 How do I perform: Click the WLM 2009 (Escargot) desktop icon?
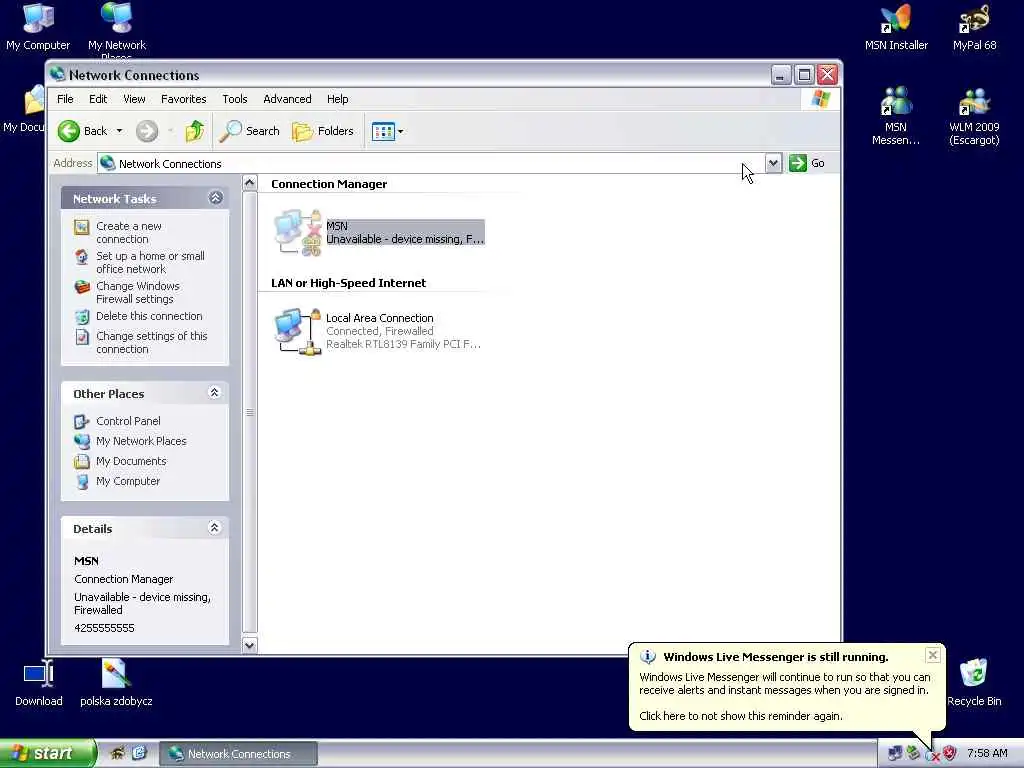pyautogui.click(x=974, y=116)
